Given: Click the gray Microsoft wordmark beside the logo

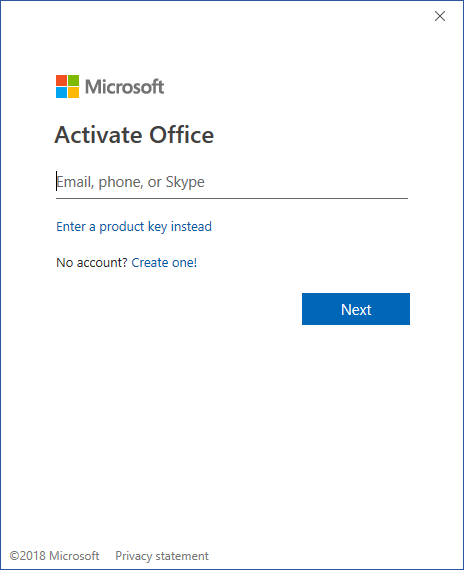Looking at the screenshot, I should (124, 87).
